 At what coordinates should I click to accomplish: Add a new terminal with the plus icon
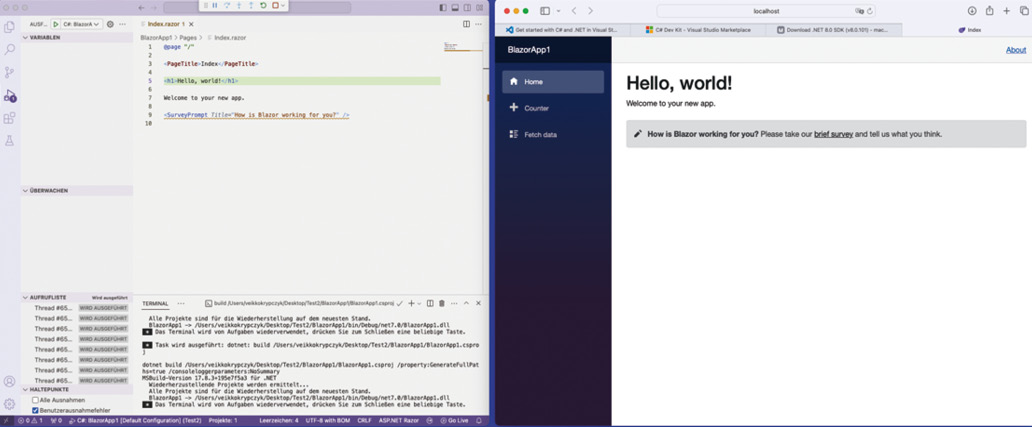411,303
